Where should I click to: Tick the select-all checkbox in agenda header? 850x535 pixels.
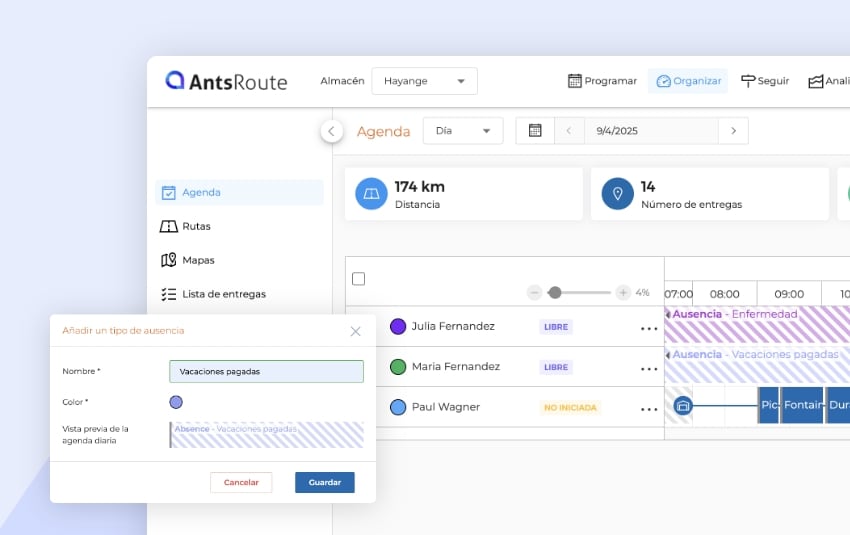pyautogui.click(x=359, y=279)
